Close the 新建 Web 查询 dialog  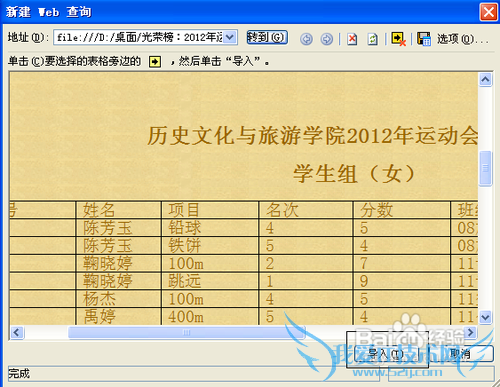[x=488, y=12]
